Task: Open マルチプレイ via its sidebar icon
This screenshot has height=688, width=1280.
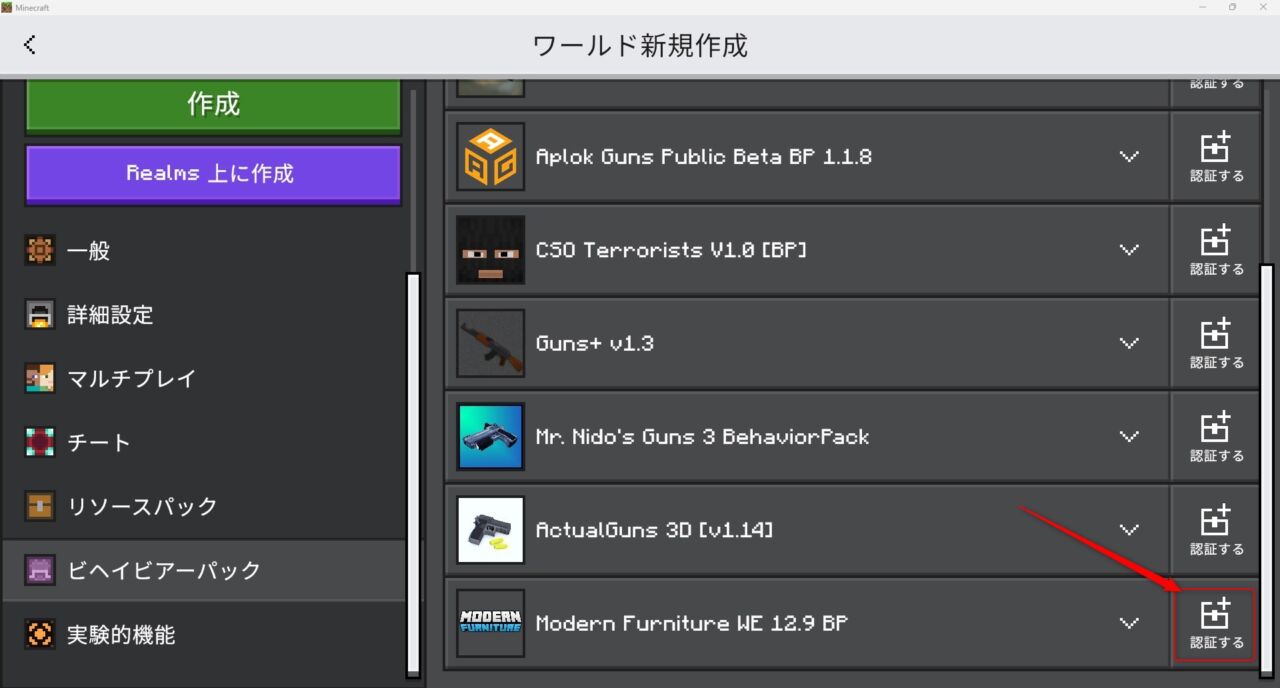Action: [39, 378]
